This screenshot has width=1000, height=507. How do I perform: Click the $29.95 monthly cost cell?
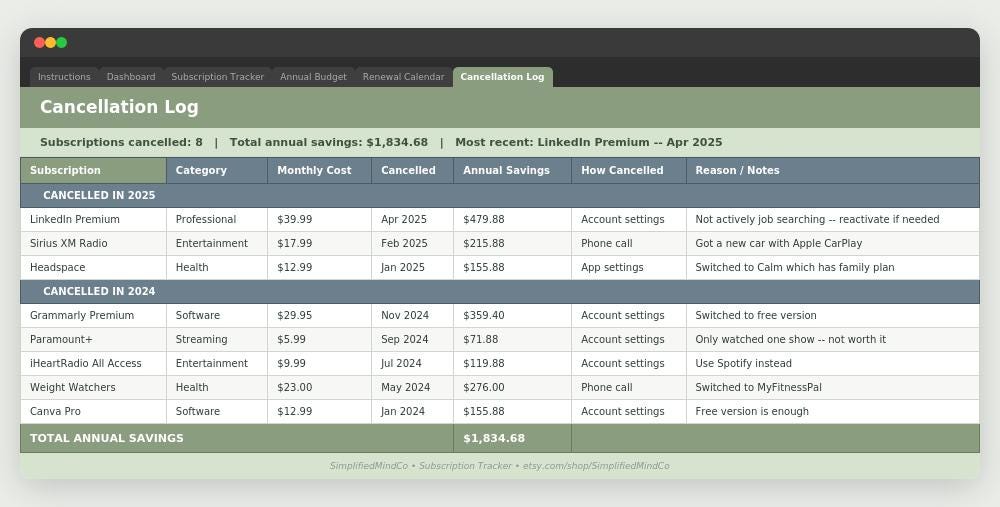[320, 316]
